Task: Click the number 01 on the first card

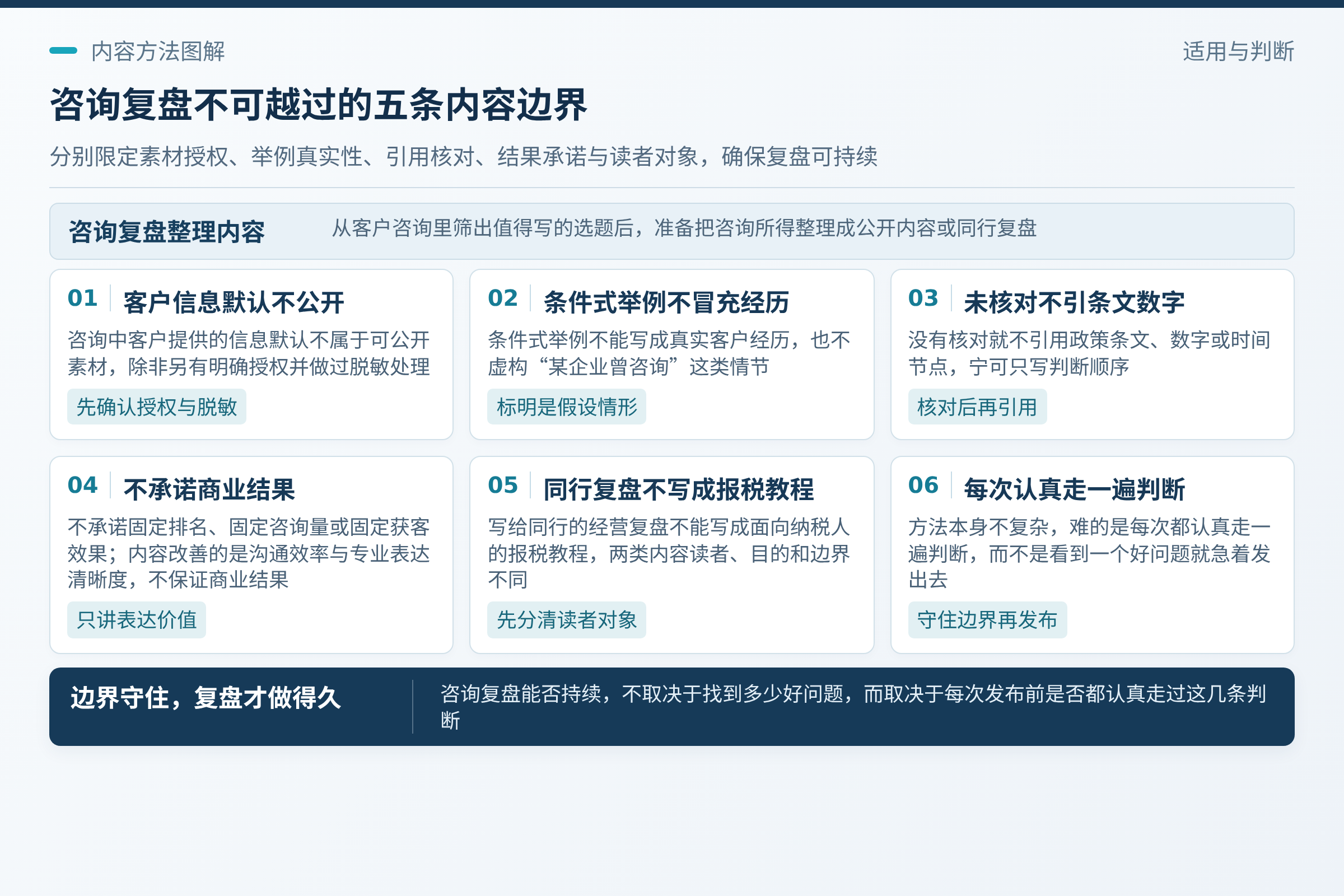Action: (82, 298)
